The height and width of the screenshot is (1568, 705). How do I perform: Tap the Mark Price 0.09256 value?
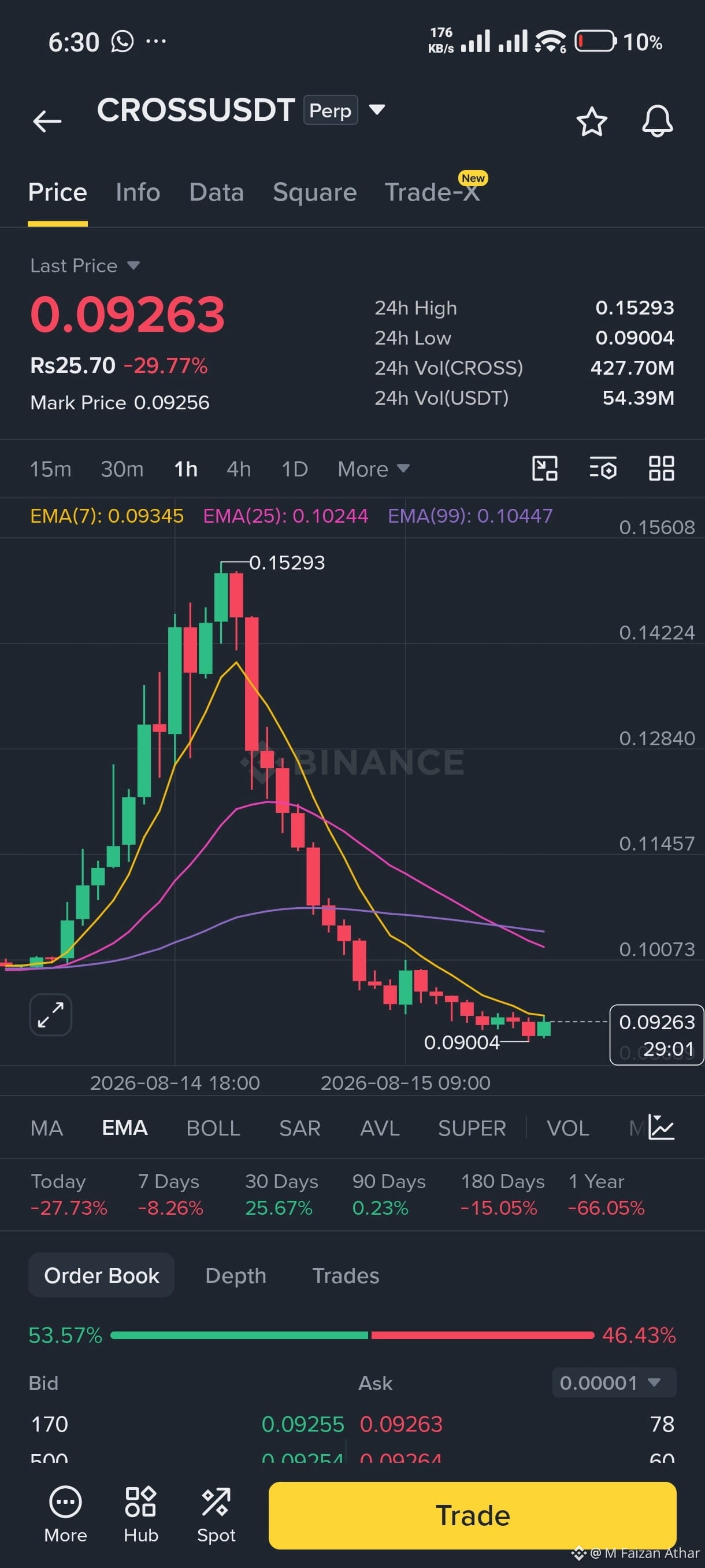click(171, 402)
